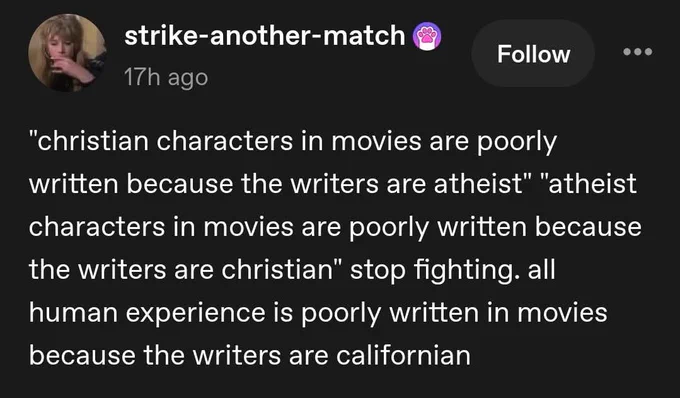This screenshot has width=680, height=398.
Task: Open the three-dot post options menu
Action: tap(638, 52)
